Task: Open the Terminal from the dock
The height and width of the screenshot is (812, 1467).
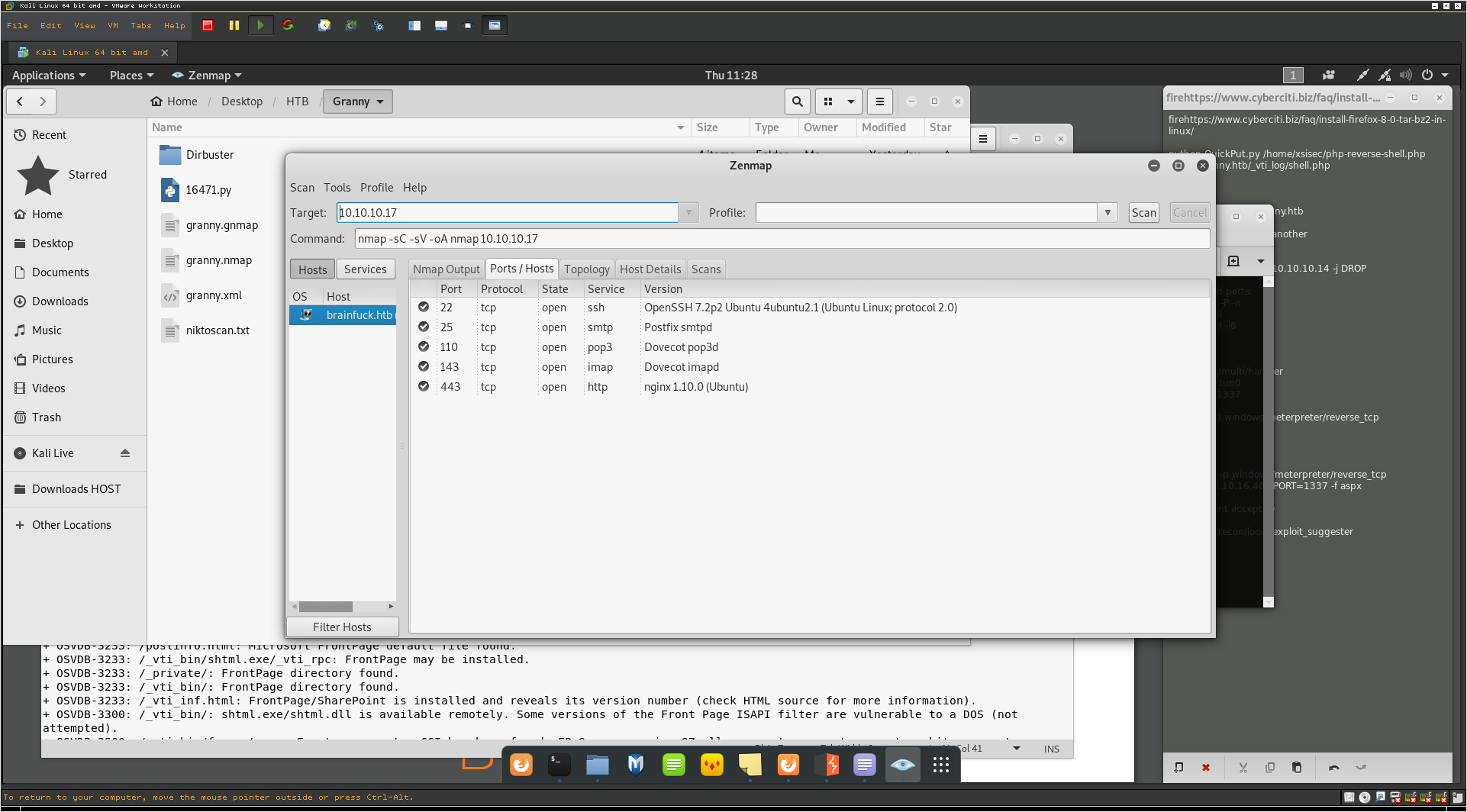Action: click(559, 765)
